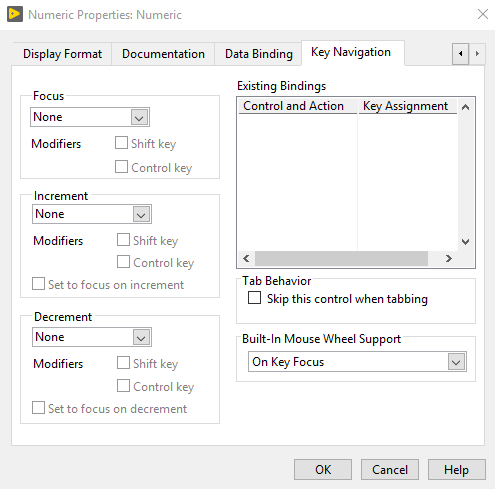Close the Numeric Properties dialog
The image size is (495, 489).
[483, 14]
